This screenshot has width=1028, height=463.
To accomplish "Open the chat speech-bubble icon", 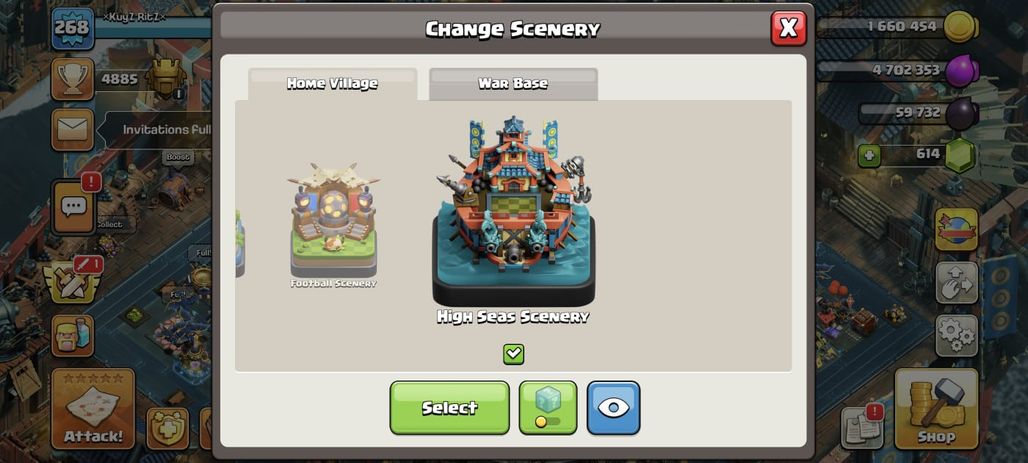I will point(73,207).
